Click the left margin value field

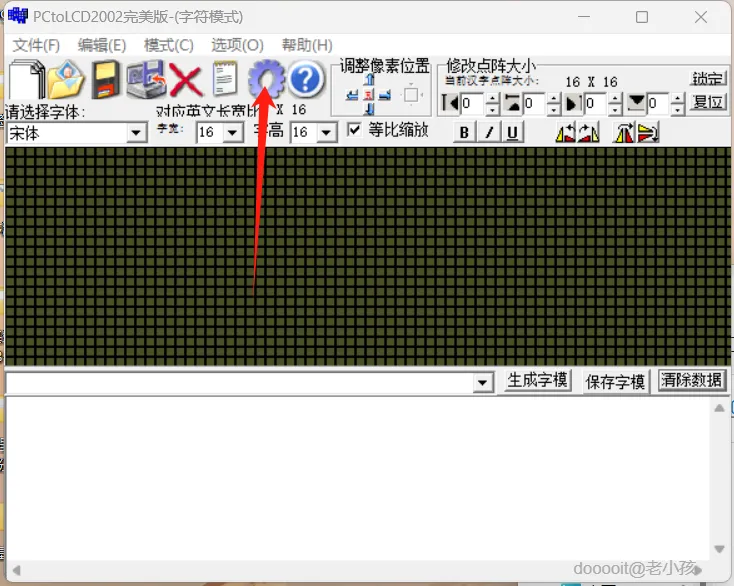tap(473, 103)
